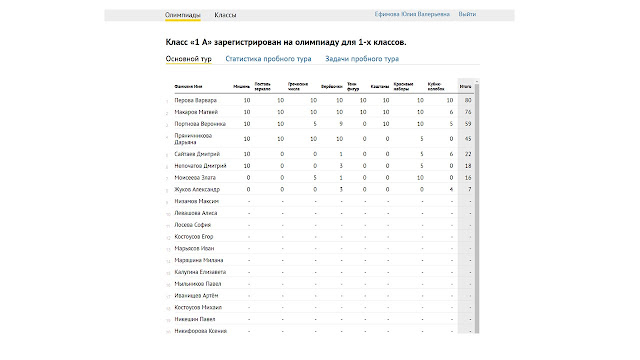Select the Перова Варвара row name
This screenshot has width=640, height=360.
click(x=196, y=100)
